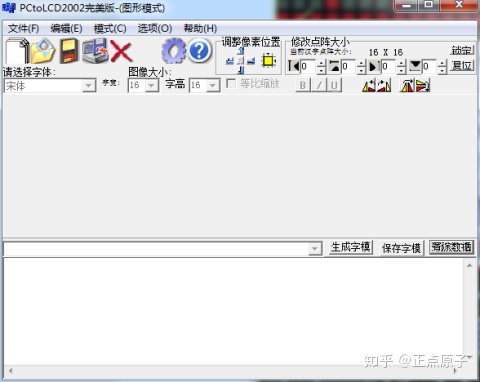Click the bottom edge value field

[429, 66]
